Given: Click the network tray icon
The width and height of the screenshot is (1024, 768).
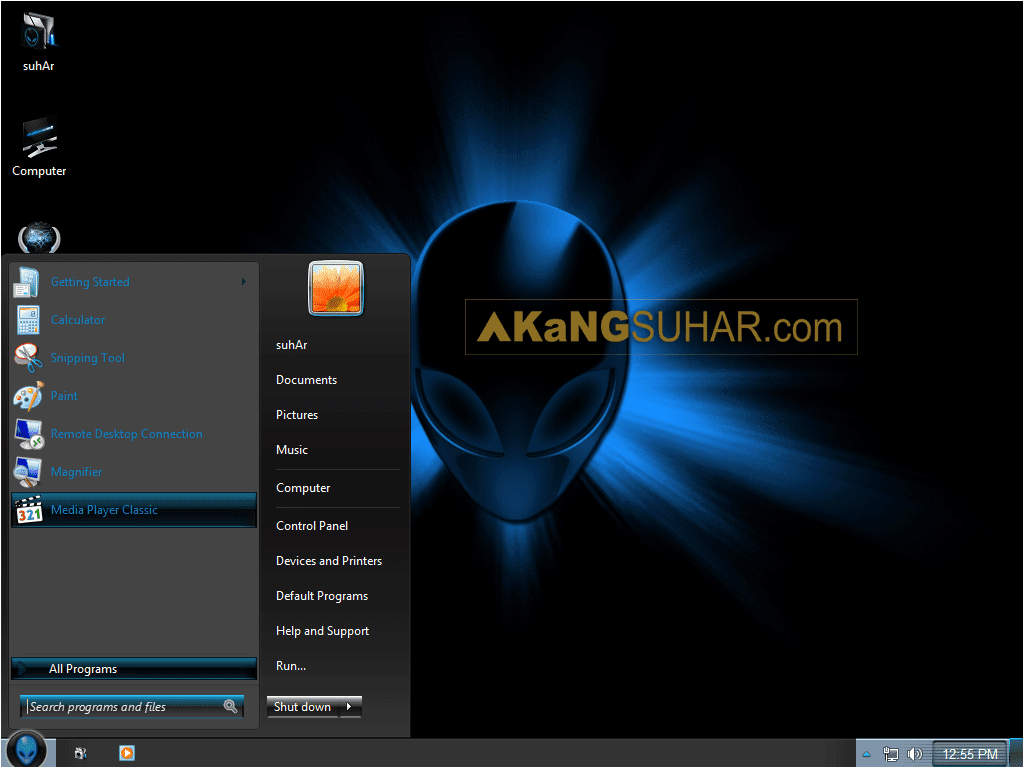Looking at the screenshot, I should click(x=890, y=754).
